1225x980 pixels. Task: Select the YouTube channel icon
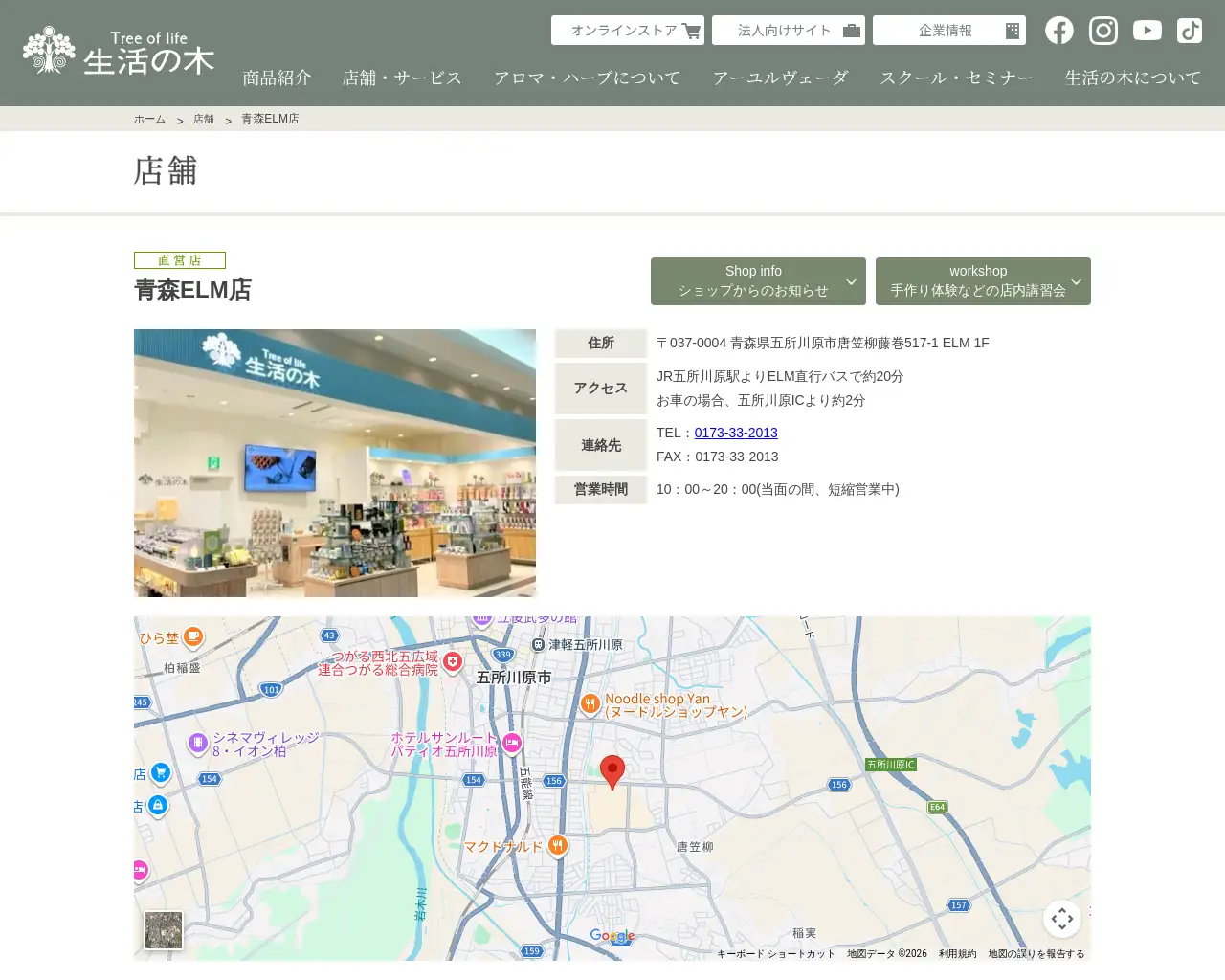point(1147,30)
